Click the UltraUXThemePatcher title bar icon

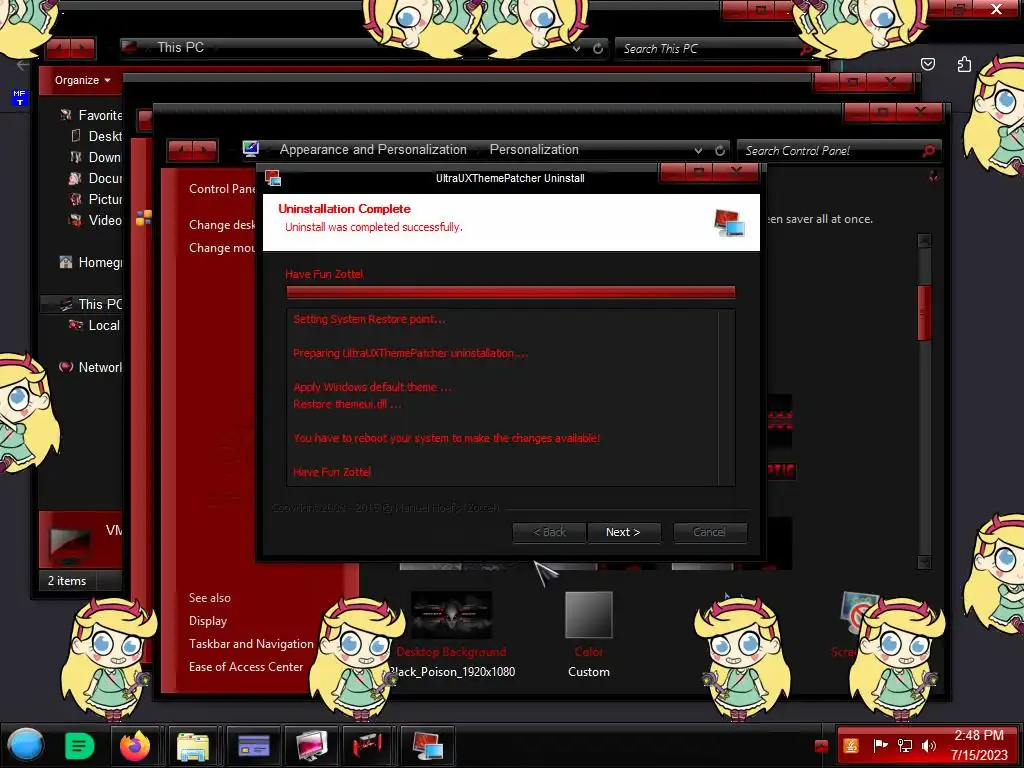273,178
